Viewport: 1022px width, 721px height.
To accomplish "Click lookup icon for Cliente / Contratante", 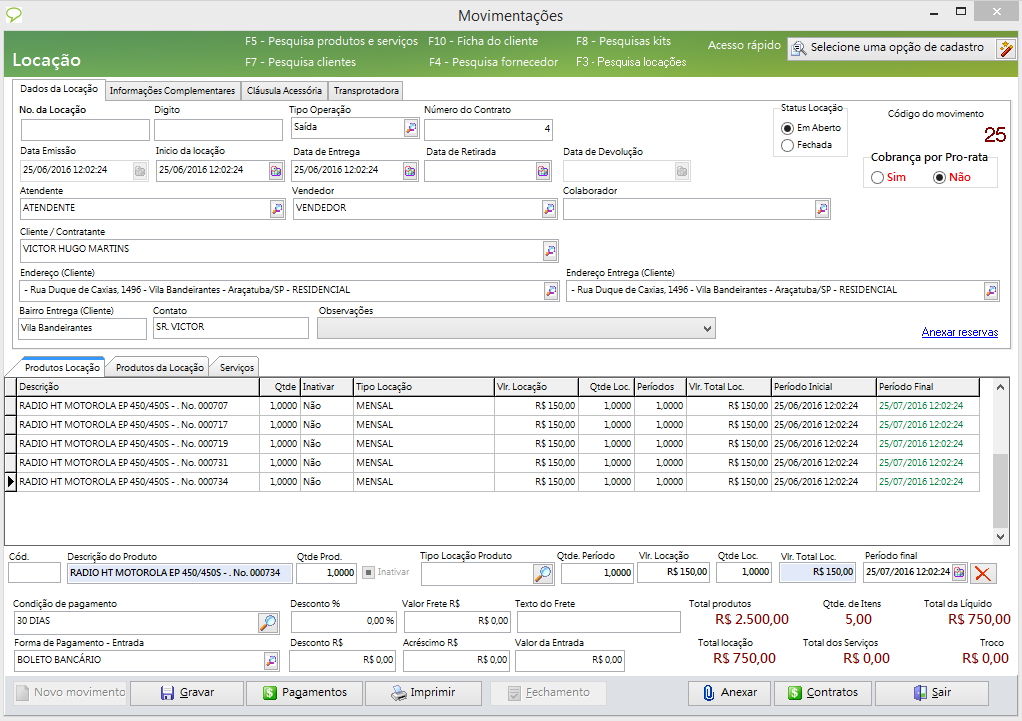I will click(x=550, y=250).
